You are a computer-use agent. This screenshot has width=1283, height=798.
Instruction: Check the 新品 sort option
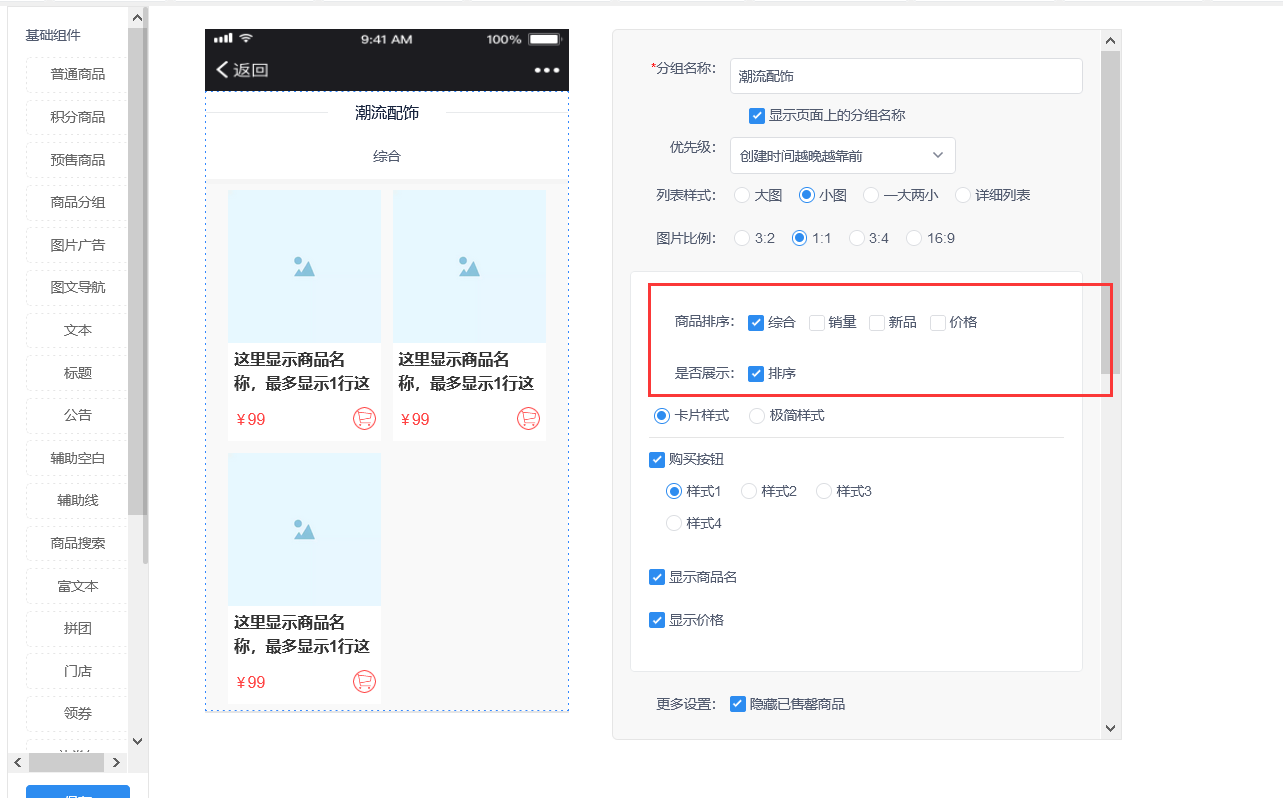(877, 322)
